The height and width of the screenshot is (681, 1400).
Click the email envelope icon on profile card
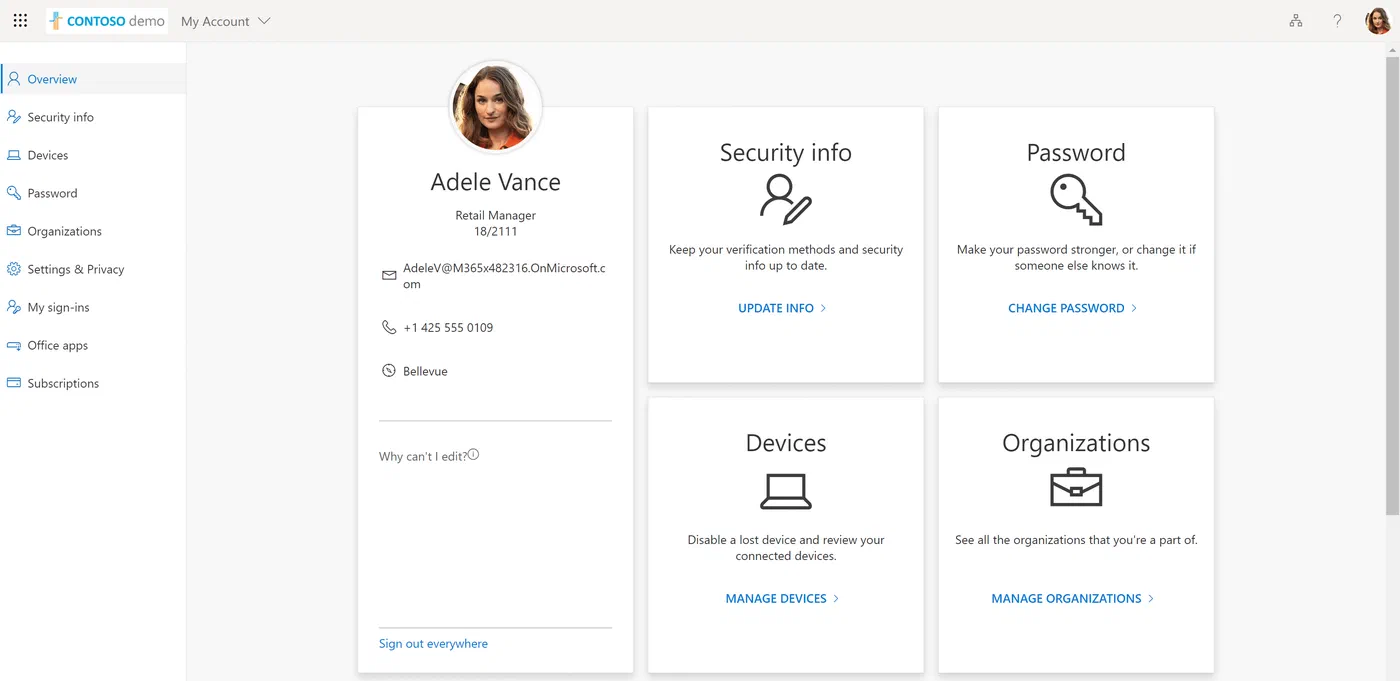pyautogui.click(x=389, y=276)
